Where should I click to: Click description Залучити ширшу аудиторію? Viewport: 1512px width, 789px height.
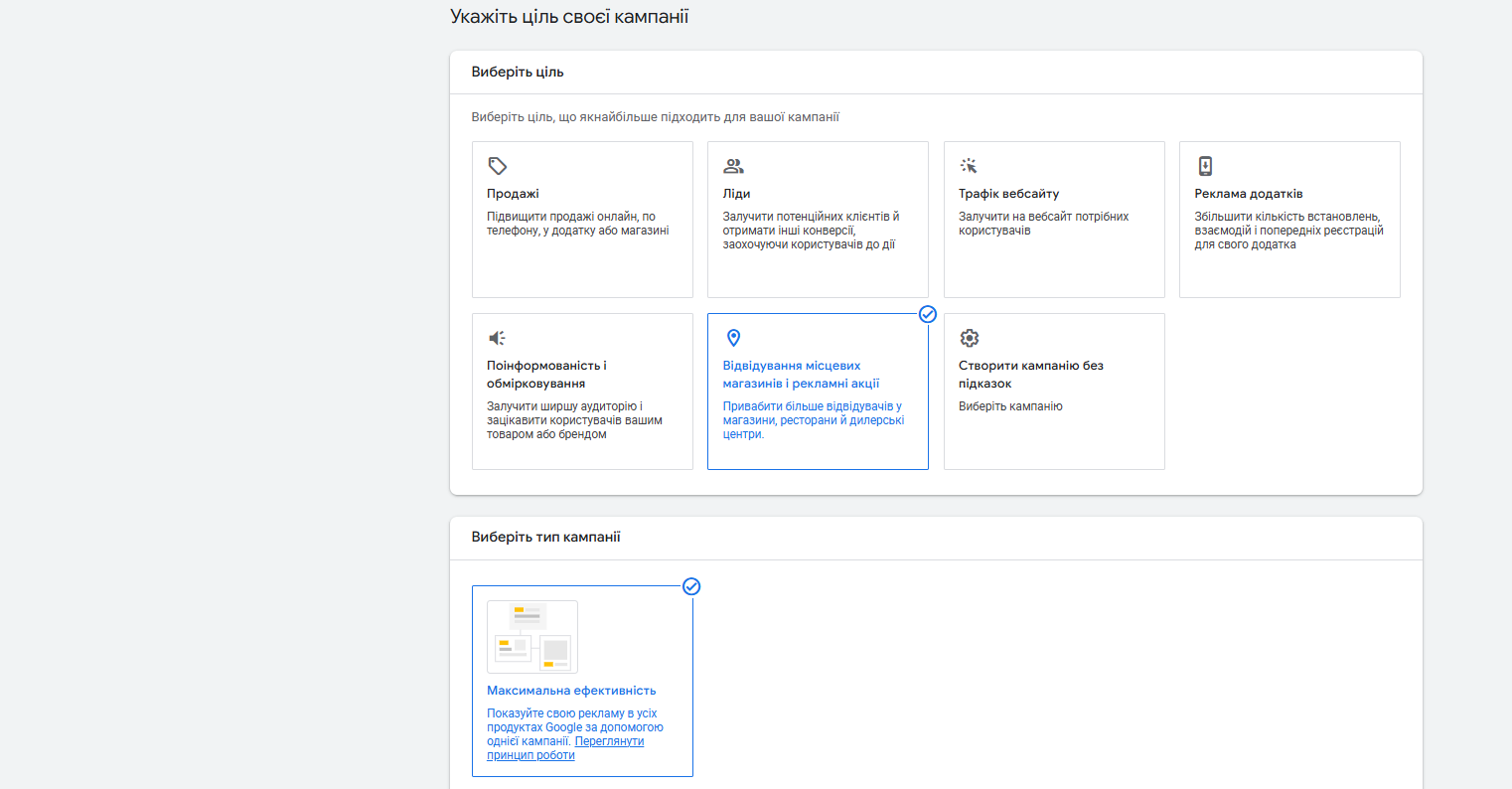pyautogui.click(x=575, y=420)
